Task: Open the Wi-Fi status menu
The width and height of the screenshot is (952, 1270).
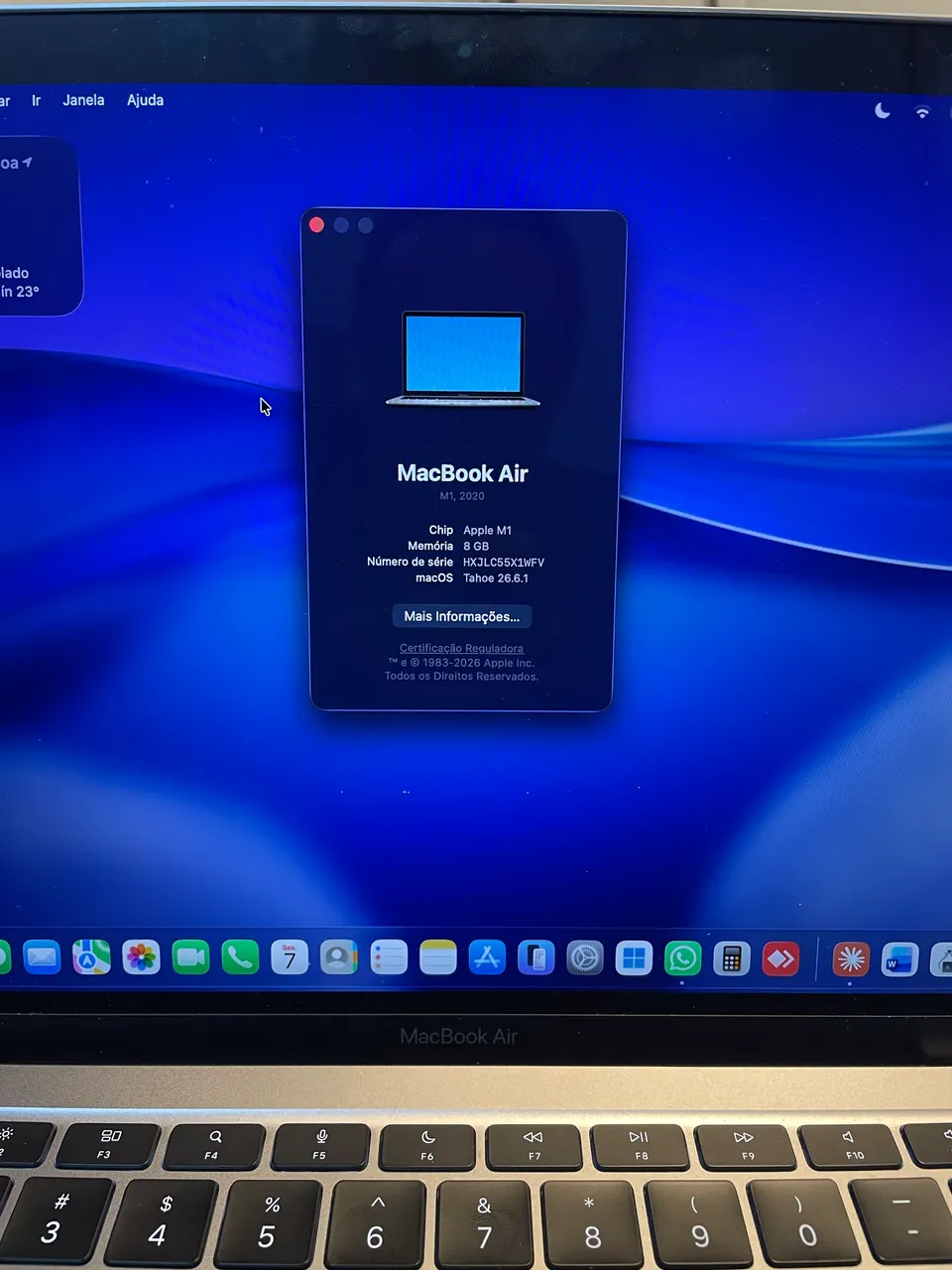Action: click(x=922, y=112)
